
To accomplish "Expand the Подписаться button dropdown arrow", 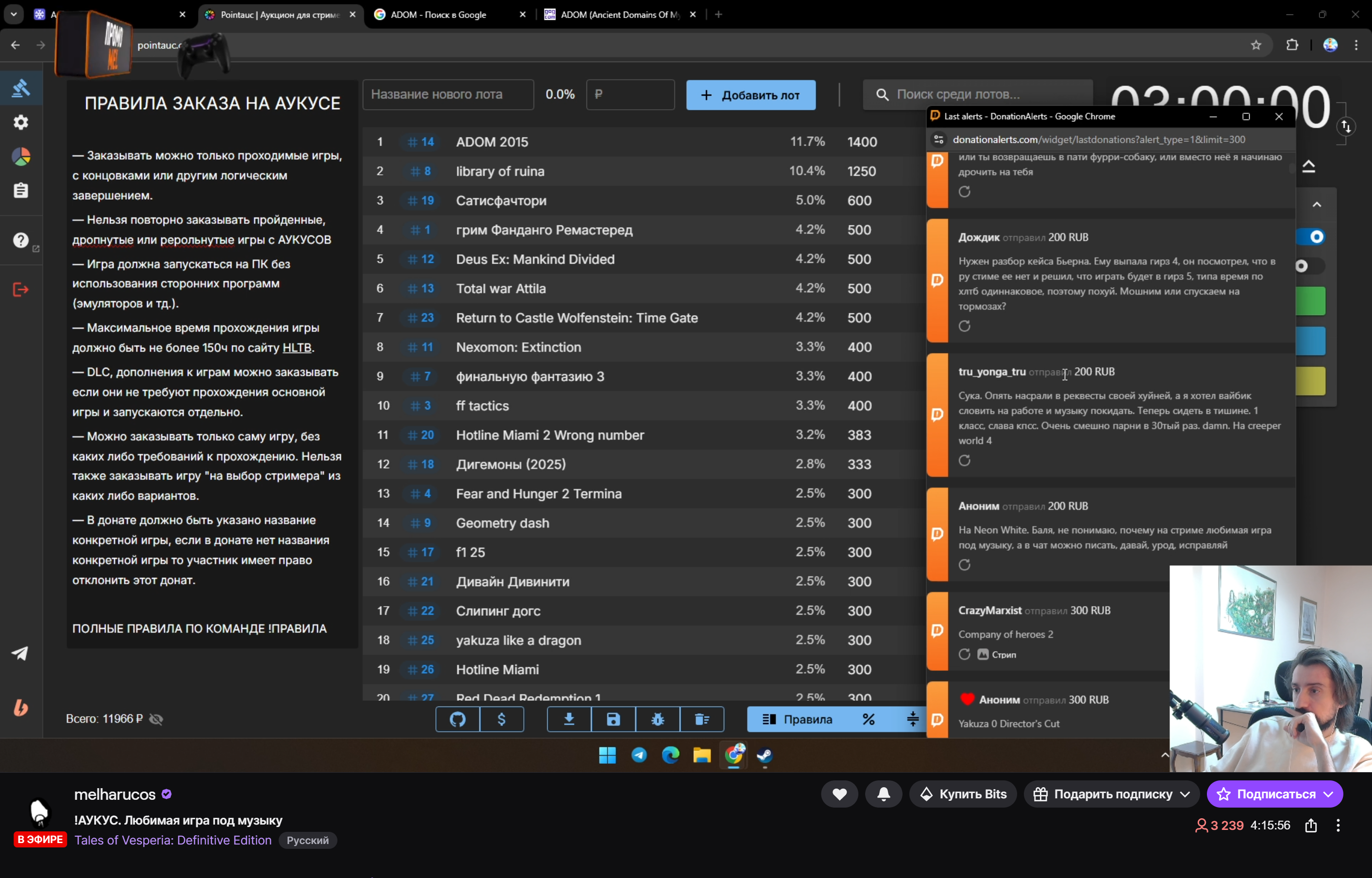I will point(1329,794).
